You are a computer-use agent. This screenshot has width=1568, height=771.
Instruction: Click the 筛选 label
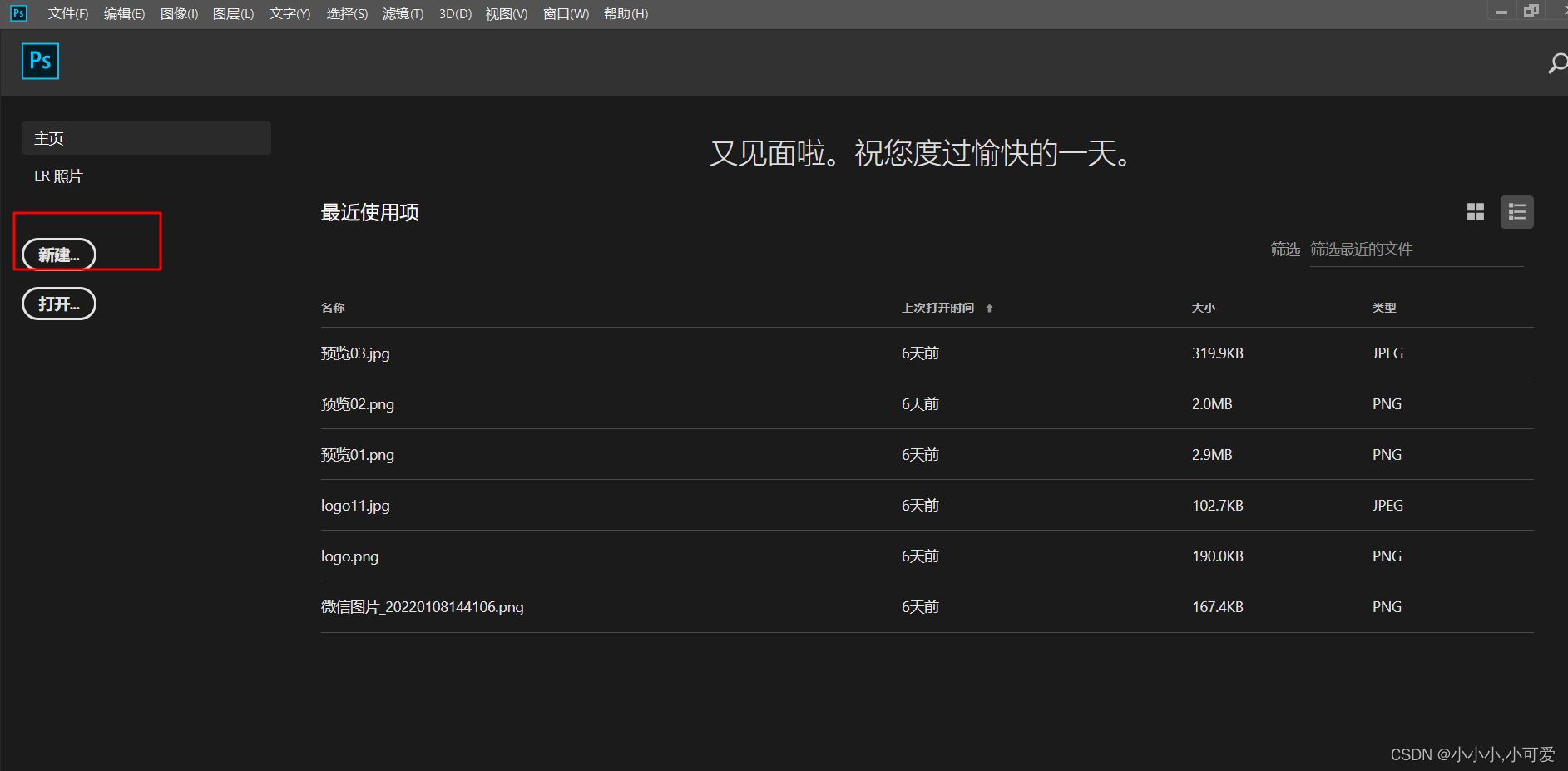tap(1285, 250)
